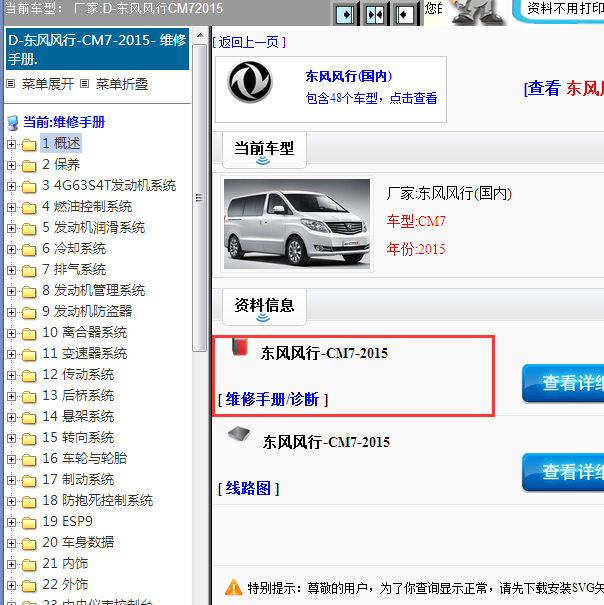Expand the 7 排气系统 node
This screenshot has width=604, height=605.
tap(11, 270)
